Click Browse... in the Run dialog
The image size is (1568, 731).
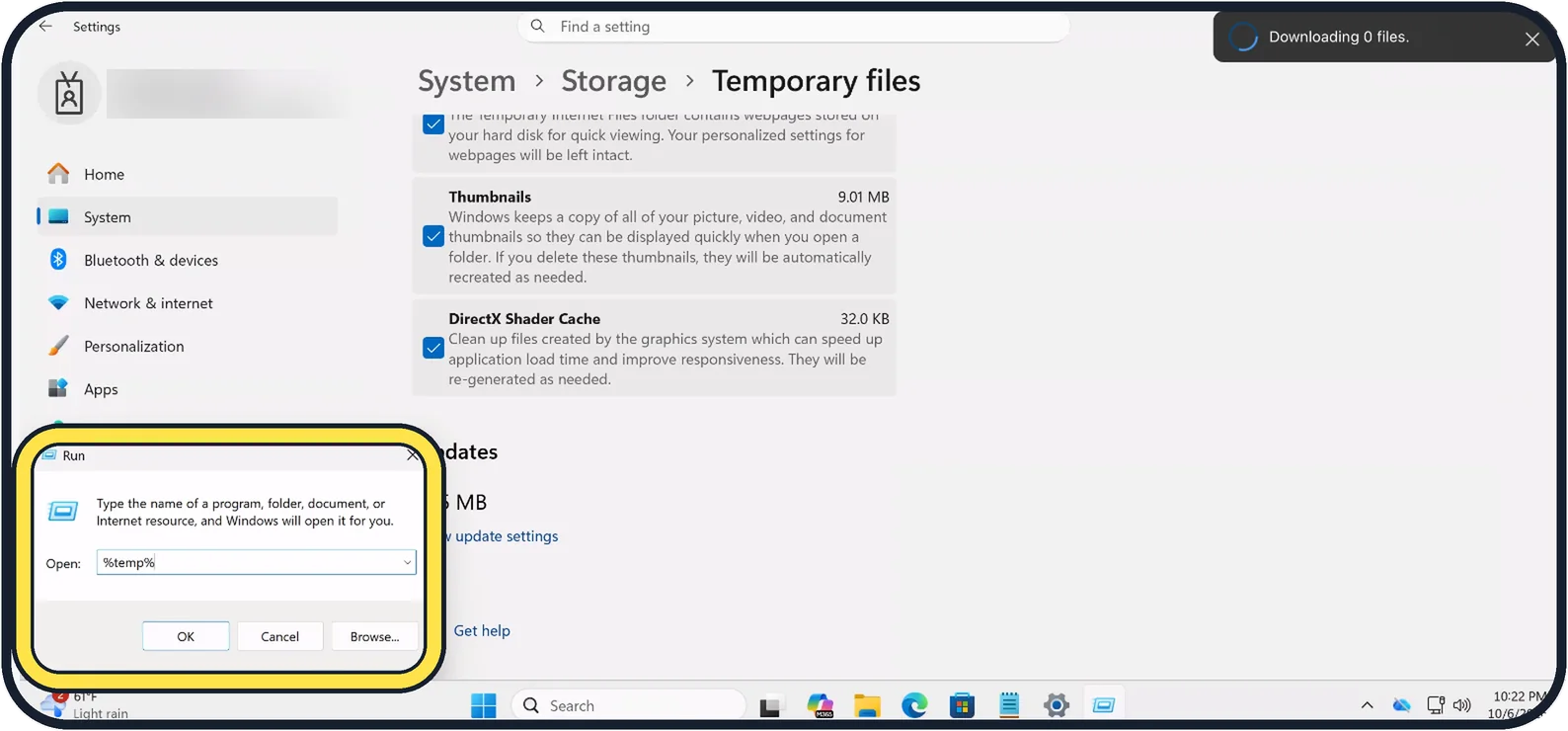[x=374, y=636]
